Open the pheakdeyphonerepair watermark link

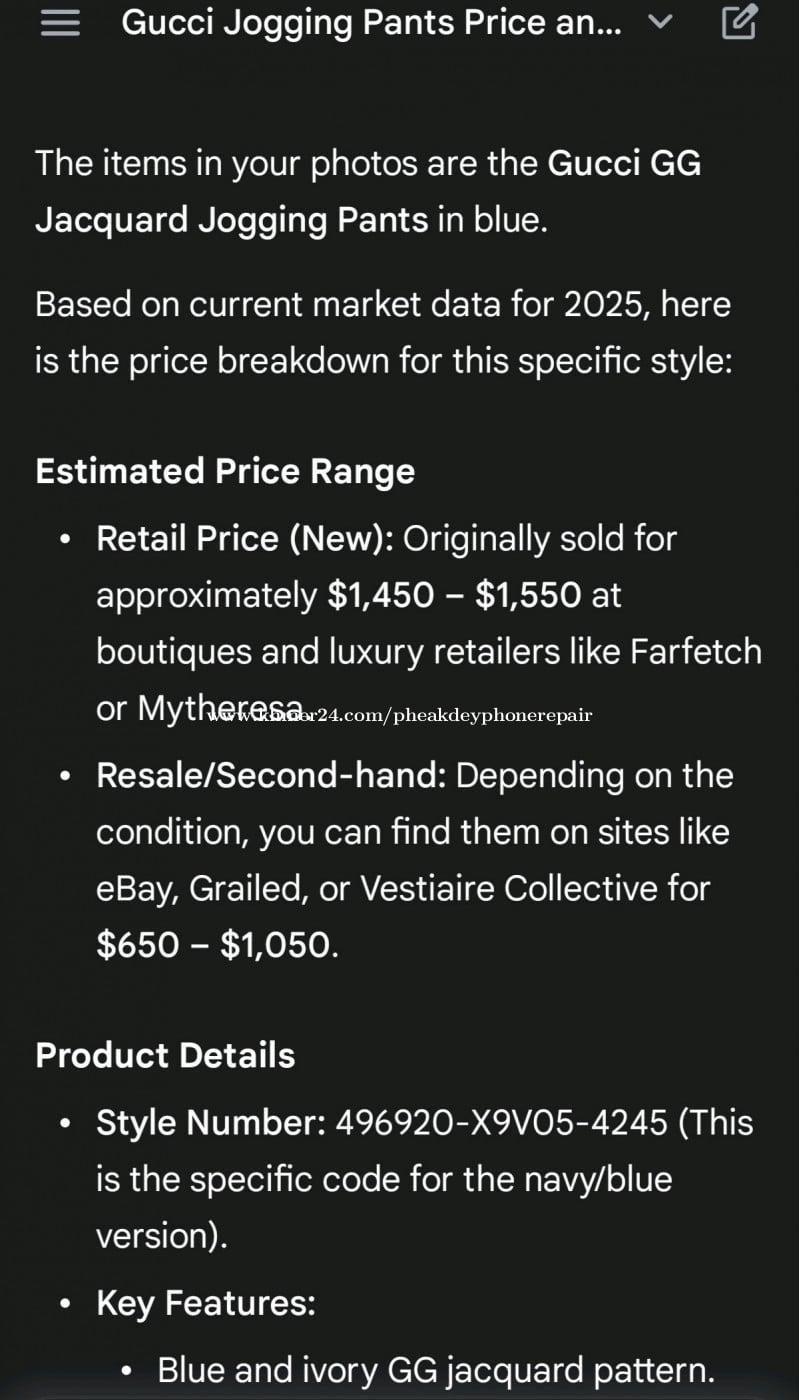[400, 715]
